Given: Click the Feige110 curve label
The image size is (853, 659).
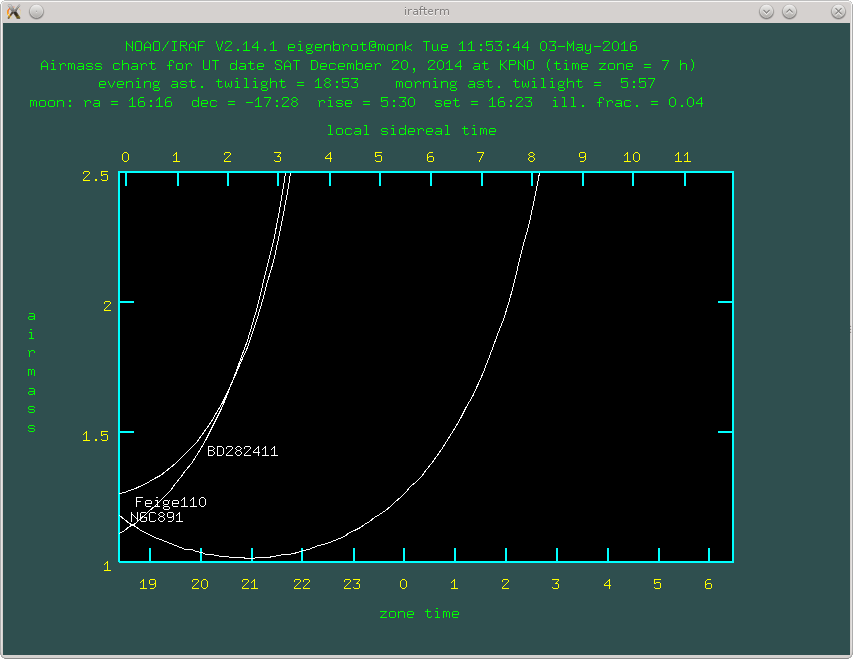Looking at the screenshot, I should point(170,502).
